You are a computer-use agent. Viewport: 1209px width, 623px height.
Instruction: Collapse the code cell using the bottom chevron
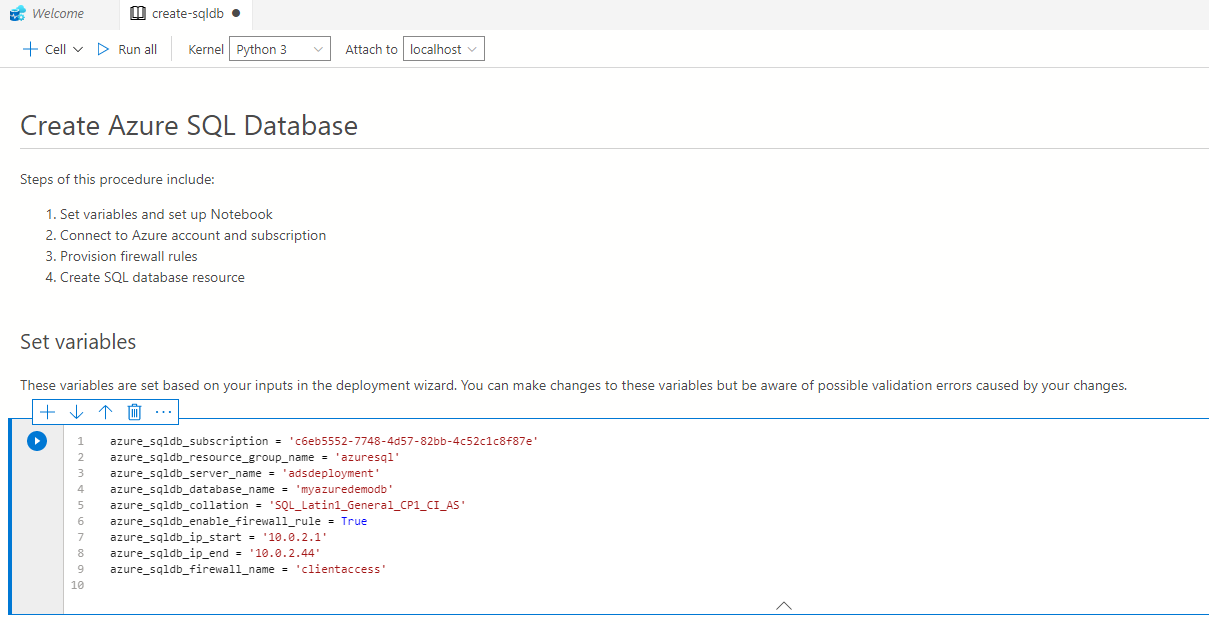[x=784, y=605]
